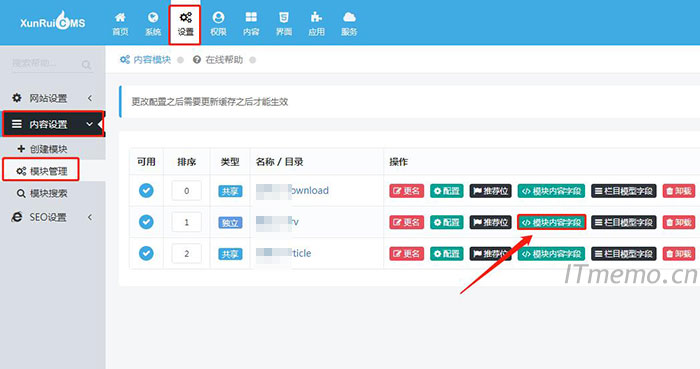The height and width of the screenshot is (369, 700).
Task: Collapse the 内容设置 sidebar menu
Action: tap(53, 124)
